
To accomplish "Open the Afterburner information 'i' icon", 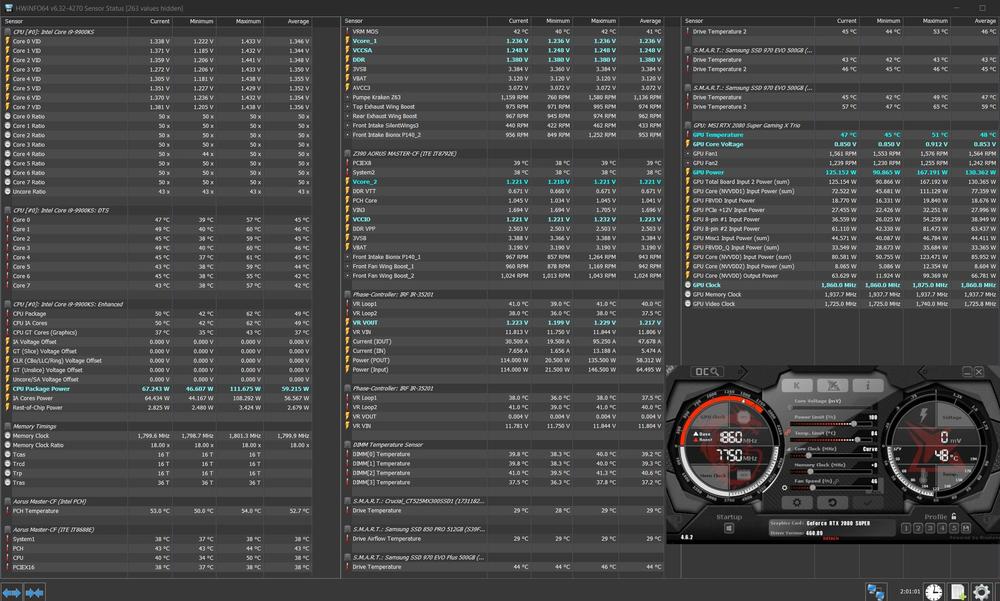I will [866, 384].
